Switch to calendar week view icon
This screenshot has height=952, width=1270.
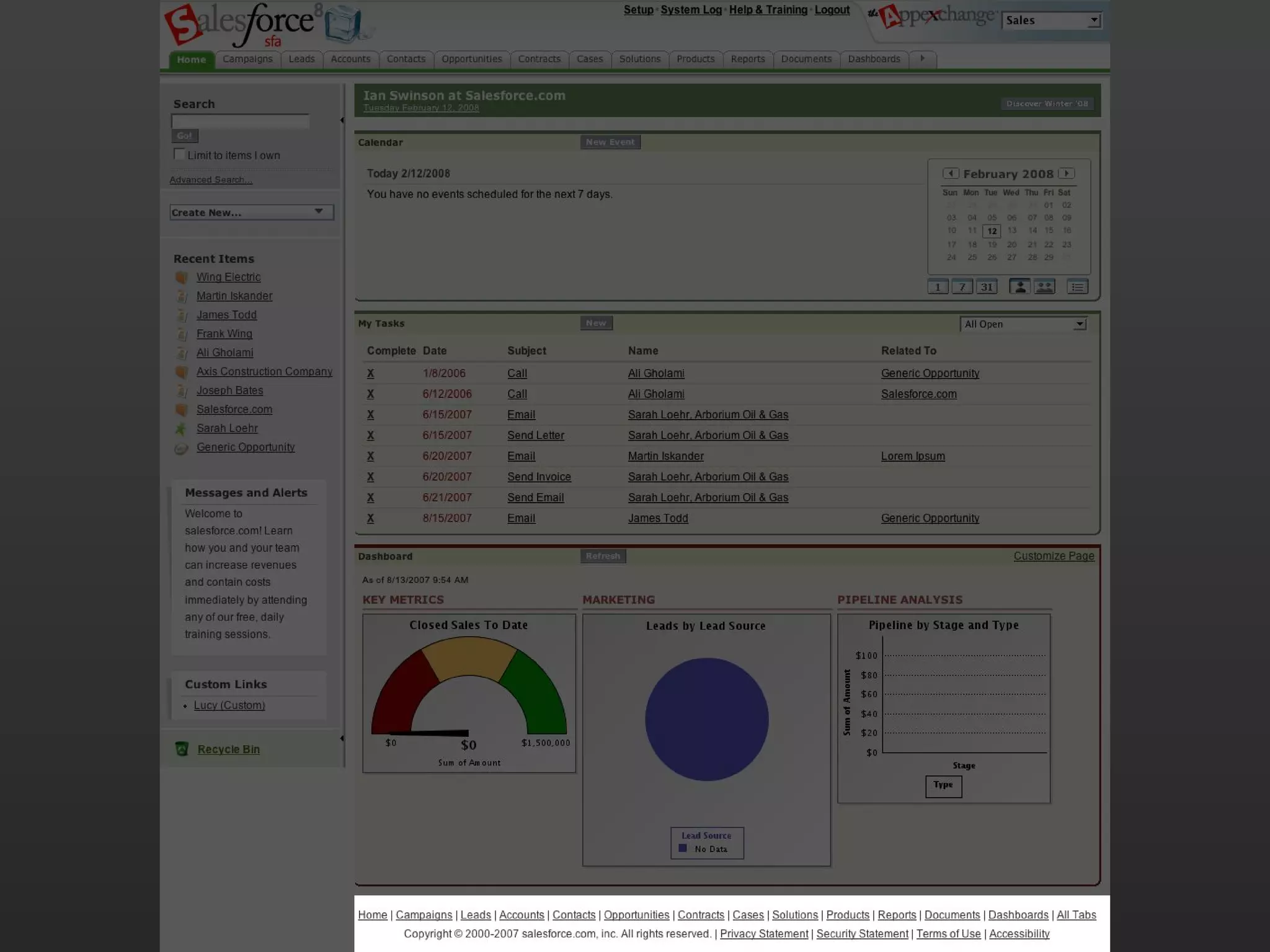click(962, 287)
